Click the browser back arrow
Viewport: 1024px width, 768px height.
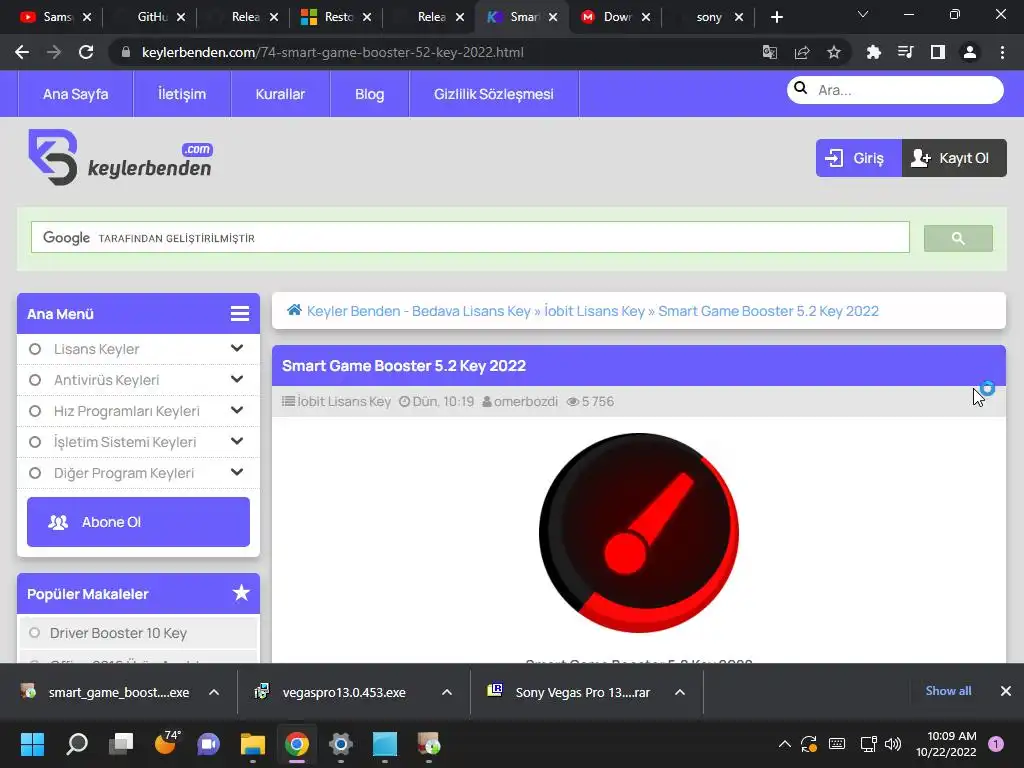(x=22, y=52)
